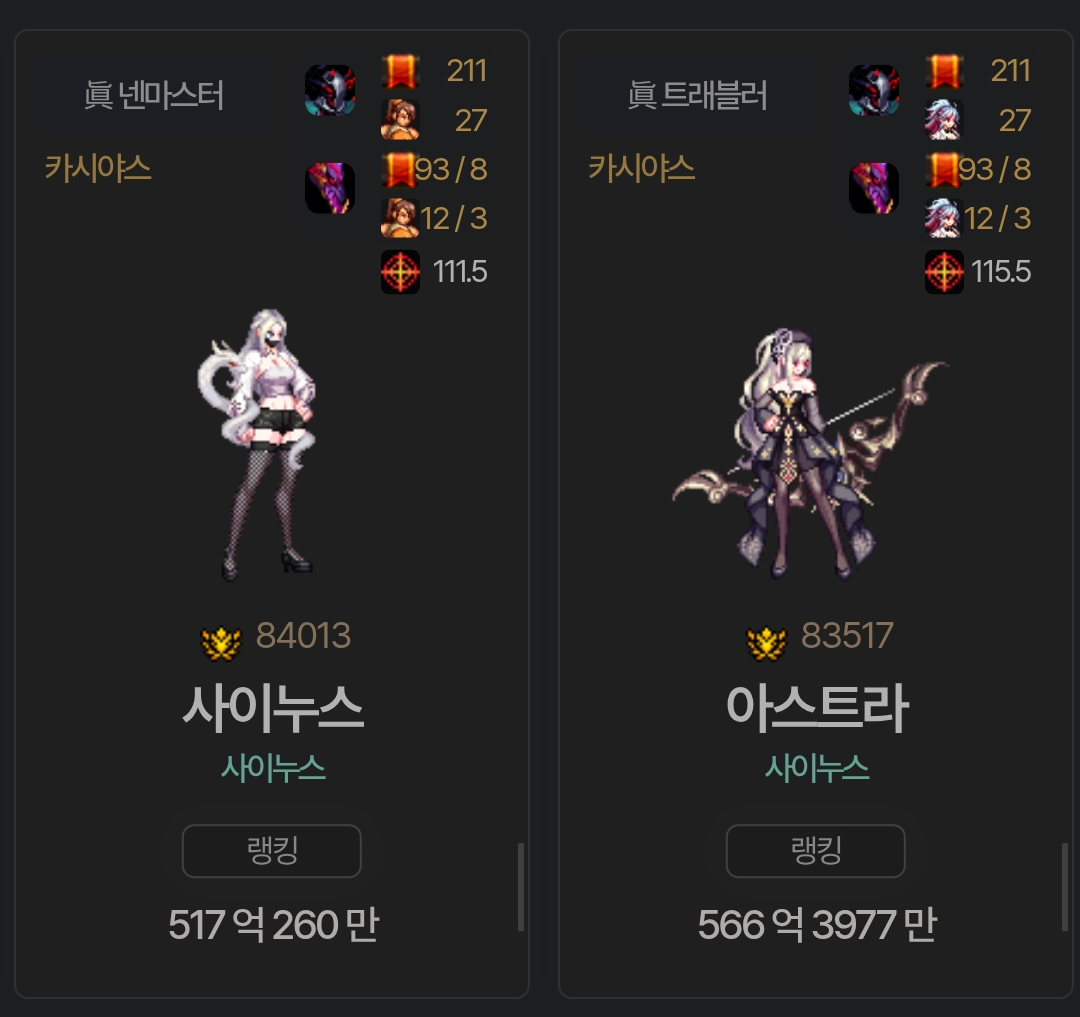Image resolution: width=1080 pixels, height=1017 pixels.
Task: Click the brown-haired character icon beside 27
Action: 400,120
